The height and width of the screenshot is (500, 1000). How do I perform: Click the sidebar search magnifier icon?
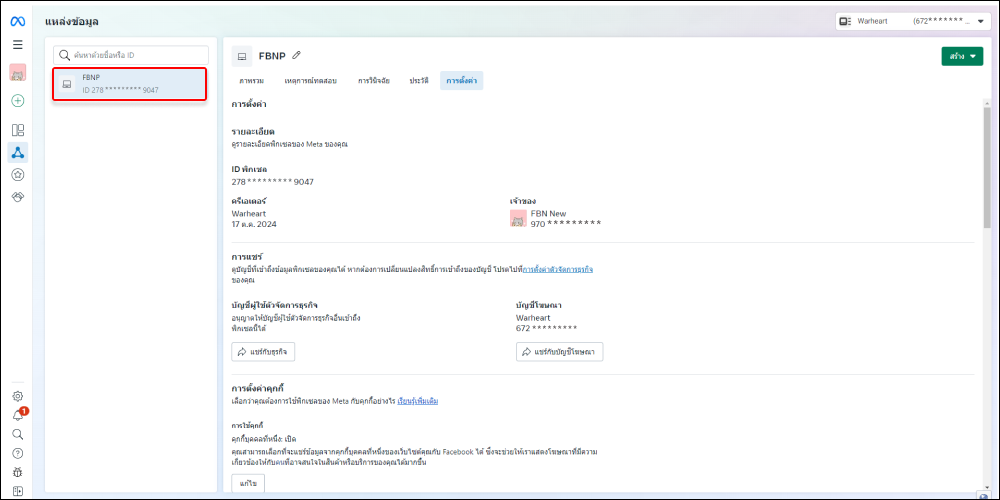[18, 434]
